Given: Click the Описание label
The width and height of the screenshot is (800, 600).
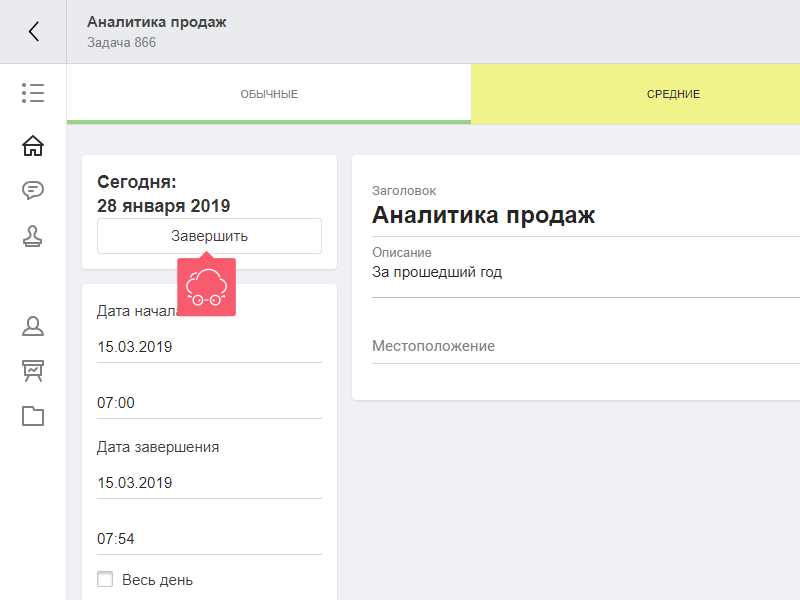Looking at the screenshot, I should pos(402,253).
